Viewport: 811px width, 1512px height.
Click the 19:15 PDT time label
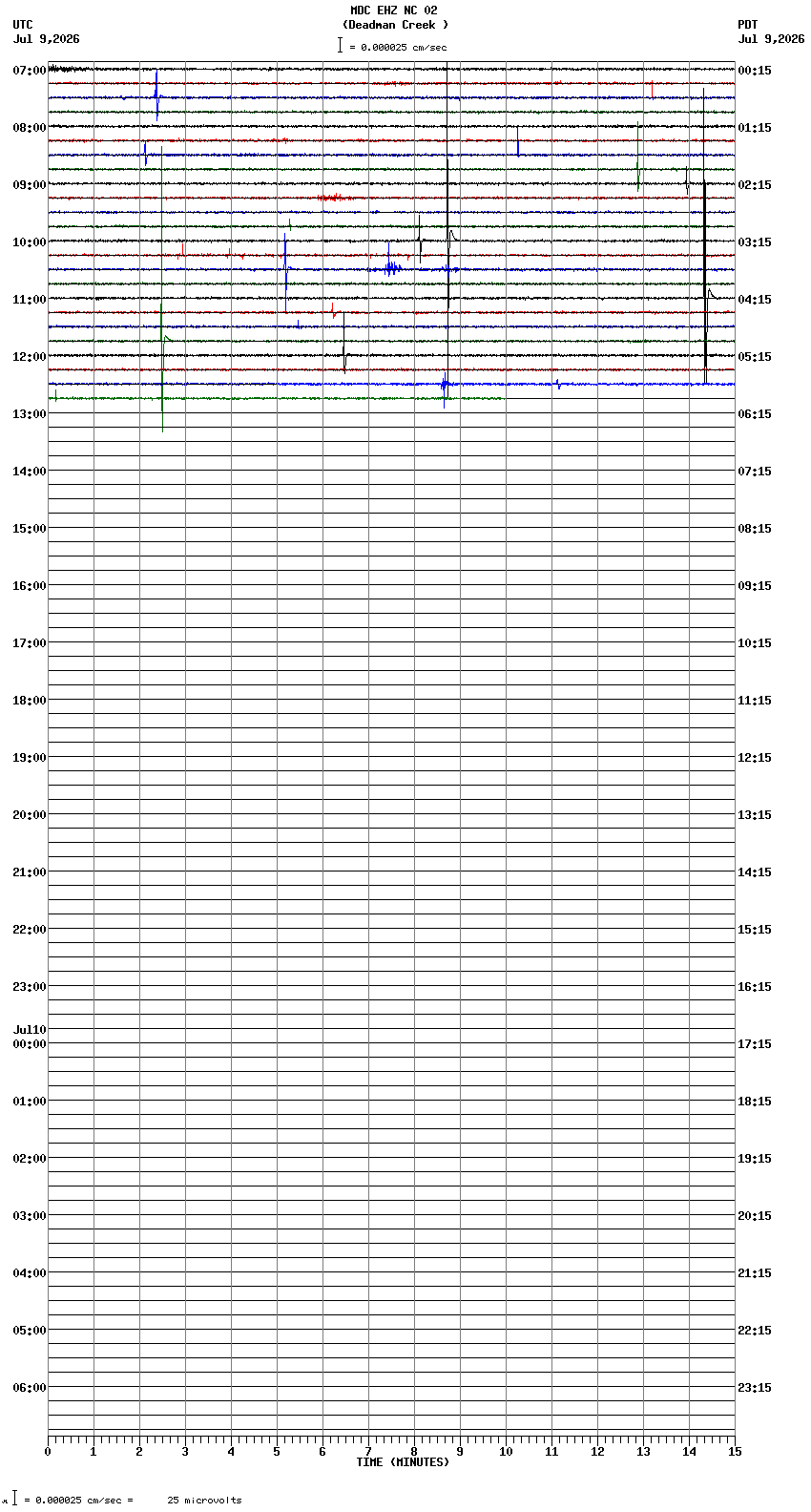(755, 1159)
